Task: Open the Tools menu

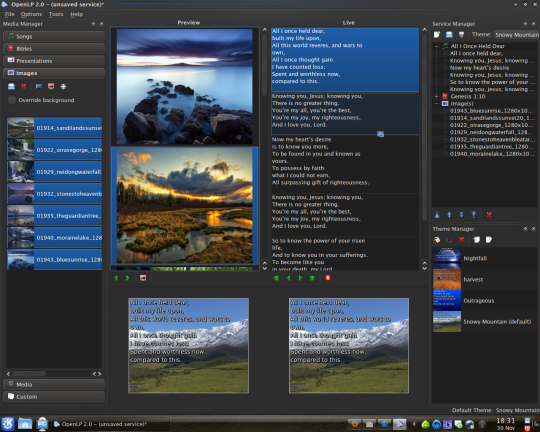Action: [56, 14]
